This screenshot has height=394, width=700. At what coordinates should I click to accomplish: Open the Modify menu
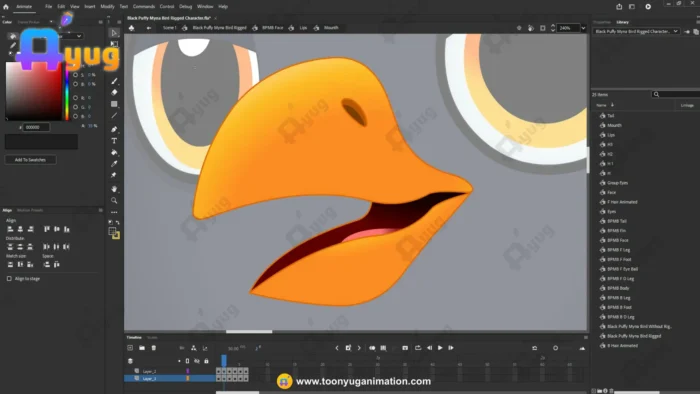[107, 7]
